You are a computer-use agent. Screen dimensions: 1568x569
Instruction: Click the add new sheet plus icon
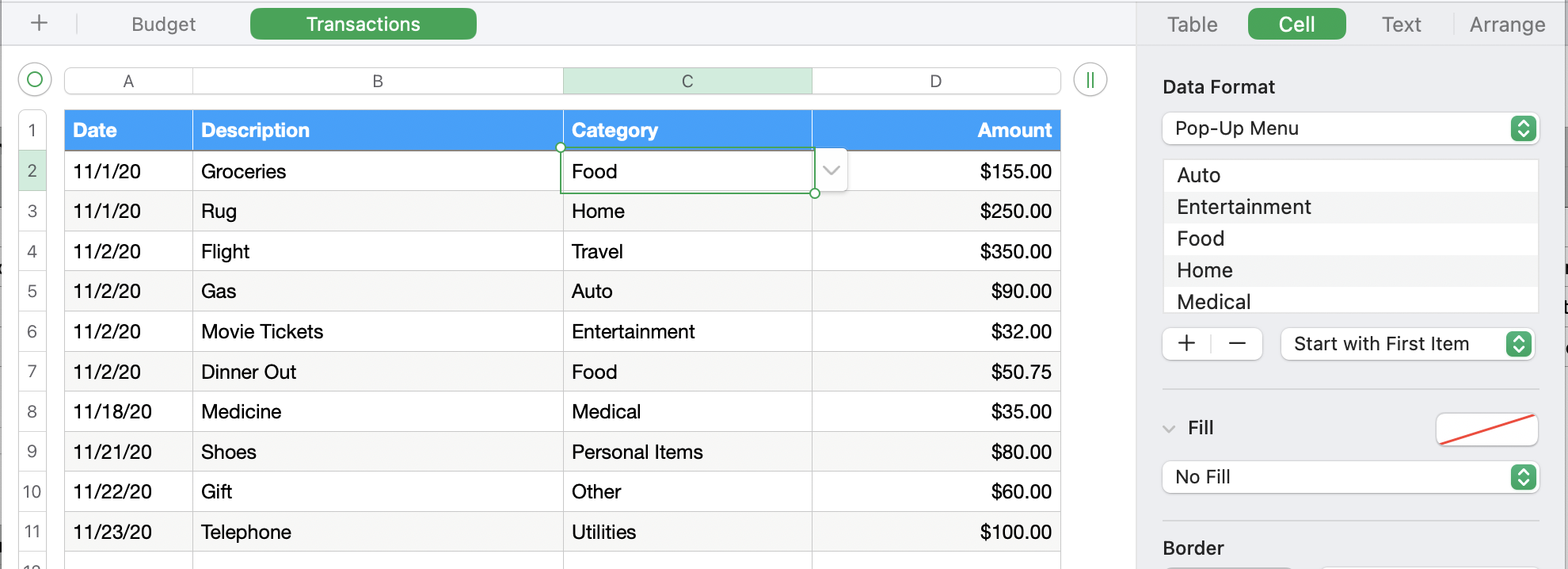[x=39, y=24]
